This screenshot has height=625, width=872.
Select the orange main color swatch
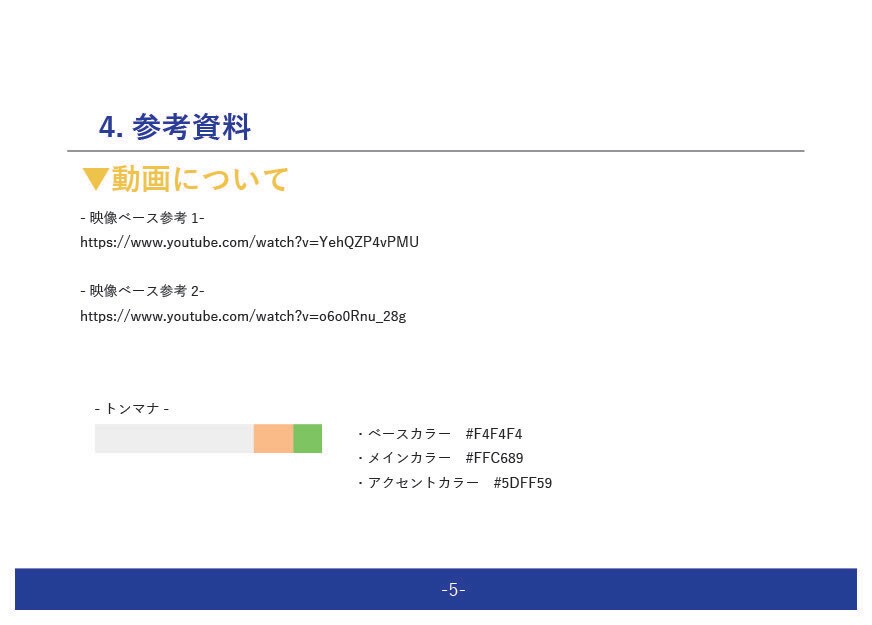pos(273,438)
